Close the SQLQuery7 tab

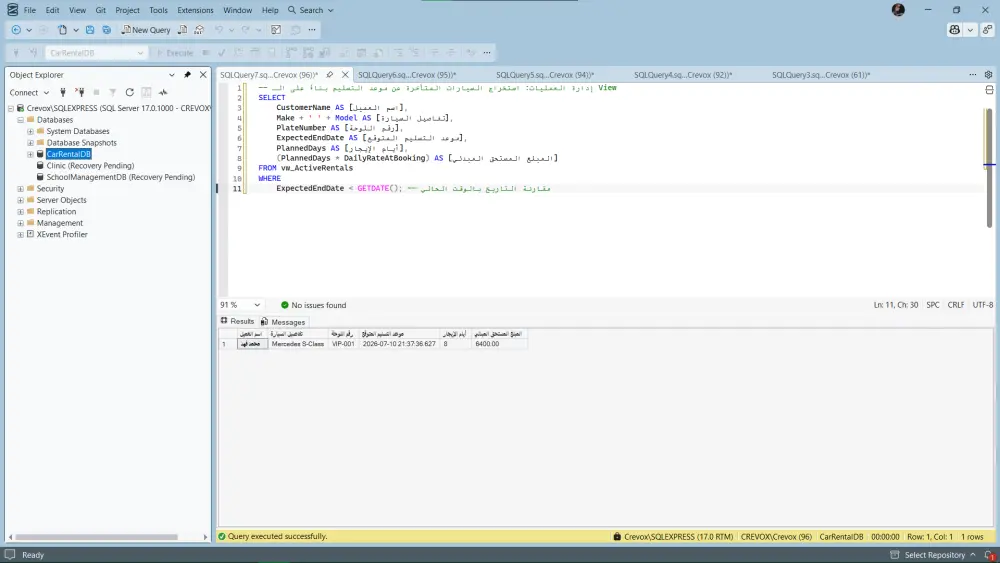[345, 75]
